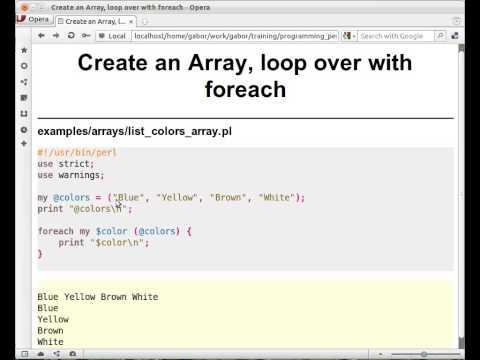Open the zoom dropdown arrow
The height and width of the screenshot is (360, 480).
pyautogui.click(x=381, y=354)
